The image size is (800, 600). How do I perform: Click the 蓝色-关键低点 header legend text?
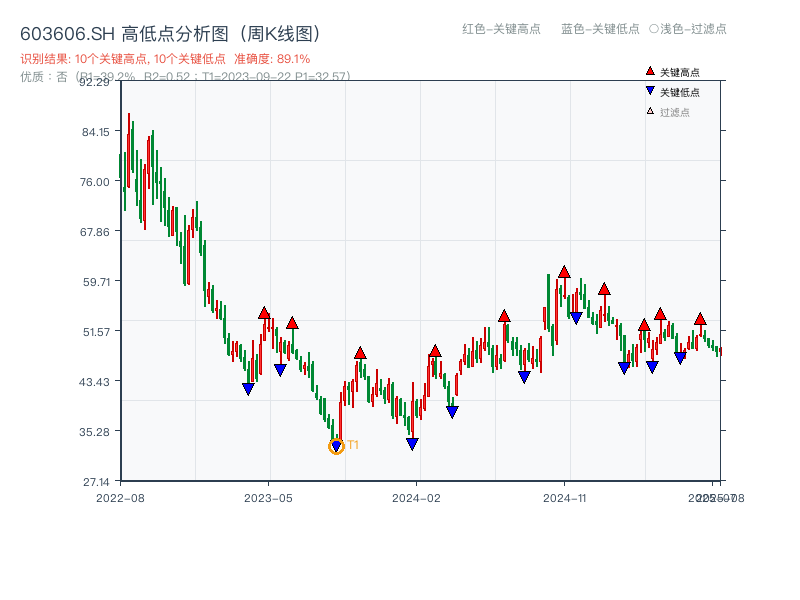[x=600, y=29]
